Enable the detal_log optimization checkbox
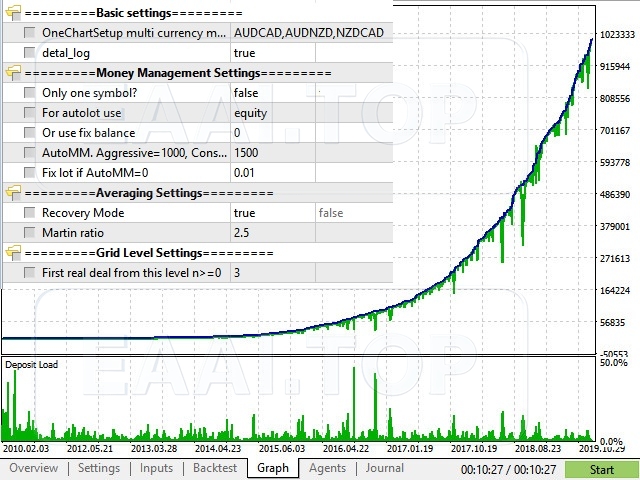 30,53
